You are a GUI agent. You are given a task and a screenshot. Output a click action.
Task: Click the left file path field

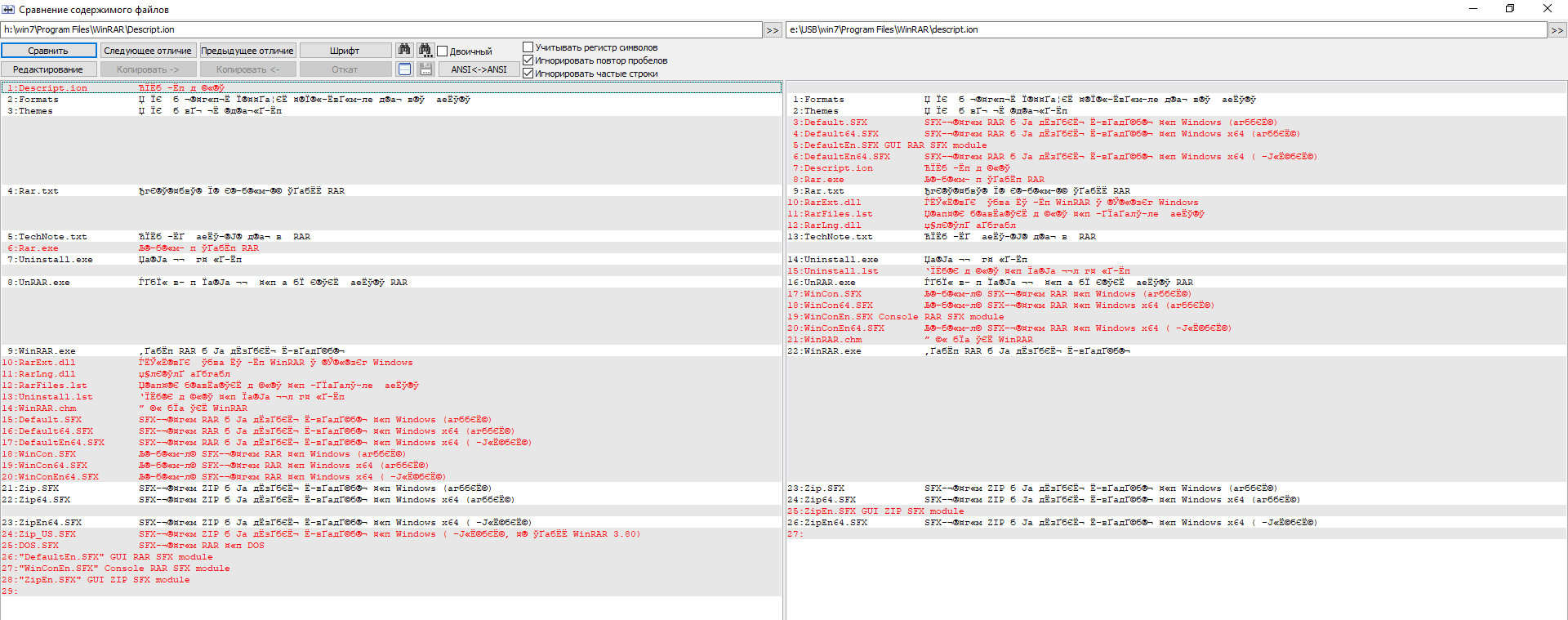pyautogui.click(x=381, y=29)
